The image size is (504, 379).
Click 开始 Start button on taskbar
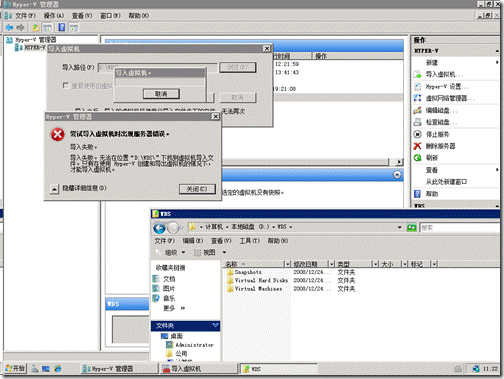point(15,369)
